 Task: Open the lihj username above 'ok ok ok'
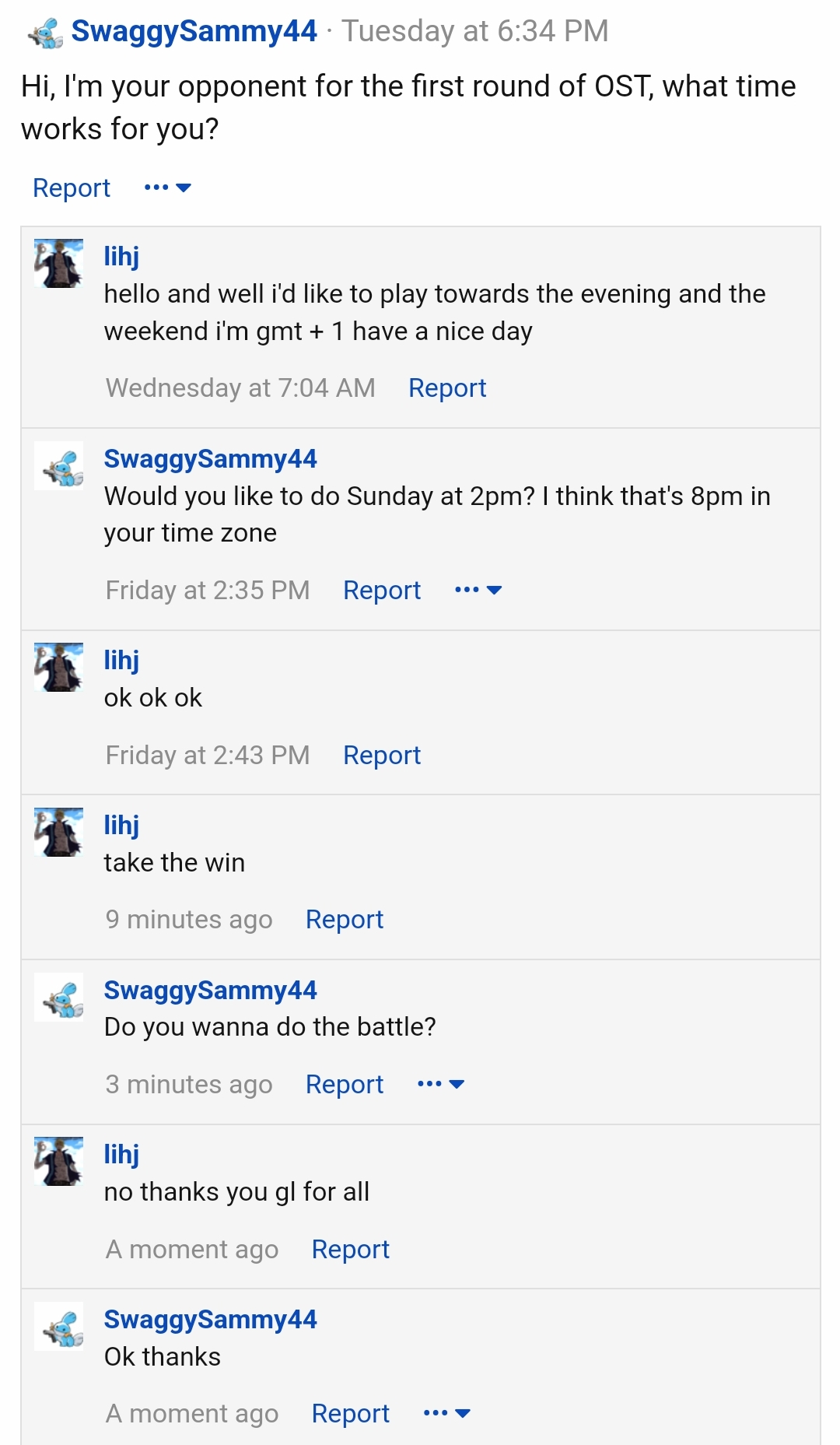(x=122, y=660)
